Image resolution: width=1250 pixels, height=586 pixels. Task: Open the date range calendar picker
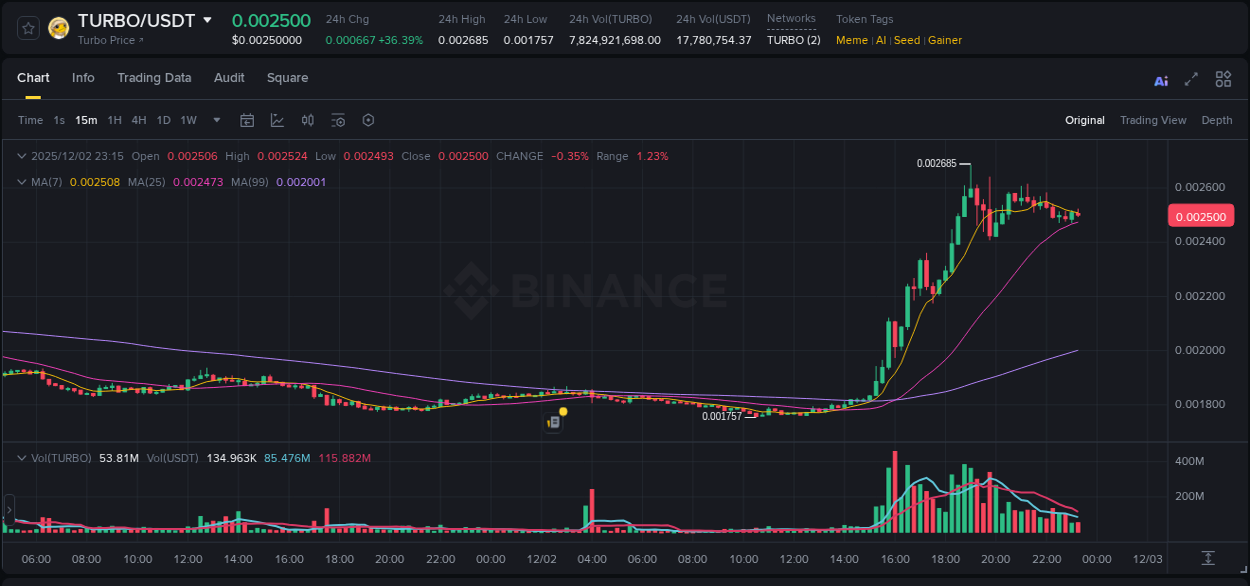point(247,119)
